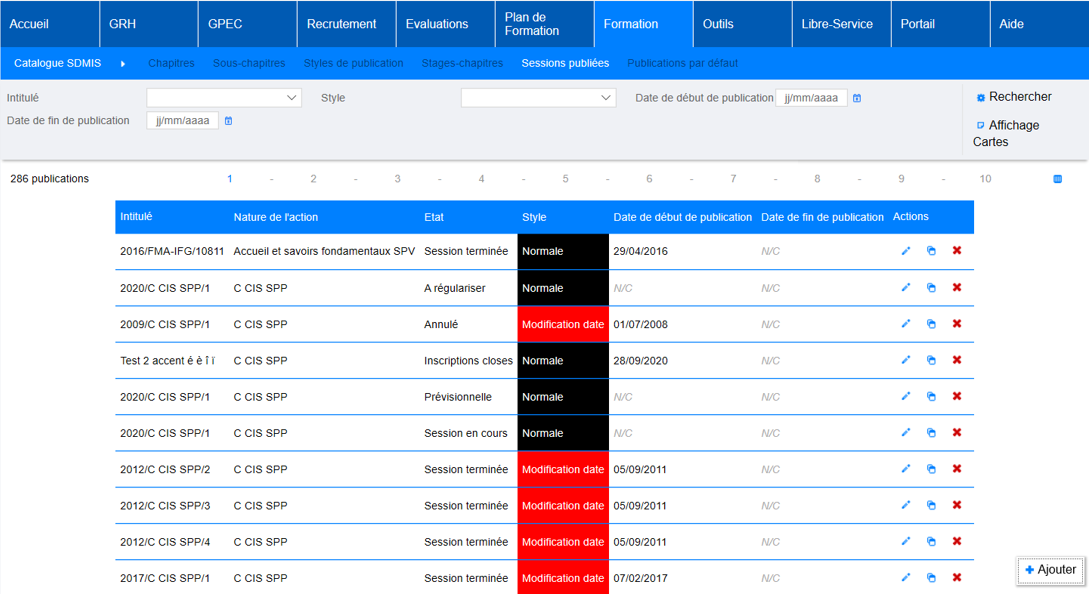Click pencil icon for 2012/C CIS SPP/2

pos(906,469)
